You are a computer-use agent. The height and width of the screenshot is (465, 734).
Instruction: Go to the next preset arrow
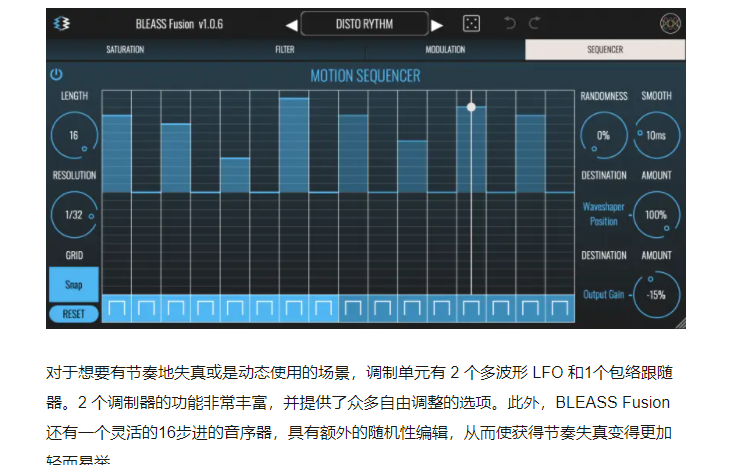(x=437, y=24)
